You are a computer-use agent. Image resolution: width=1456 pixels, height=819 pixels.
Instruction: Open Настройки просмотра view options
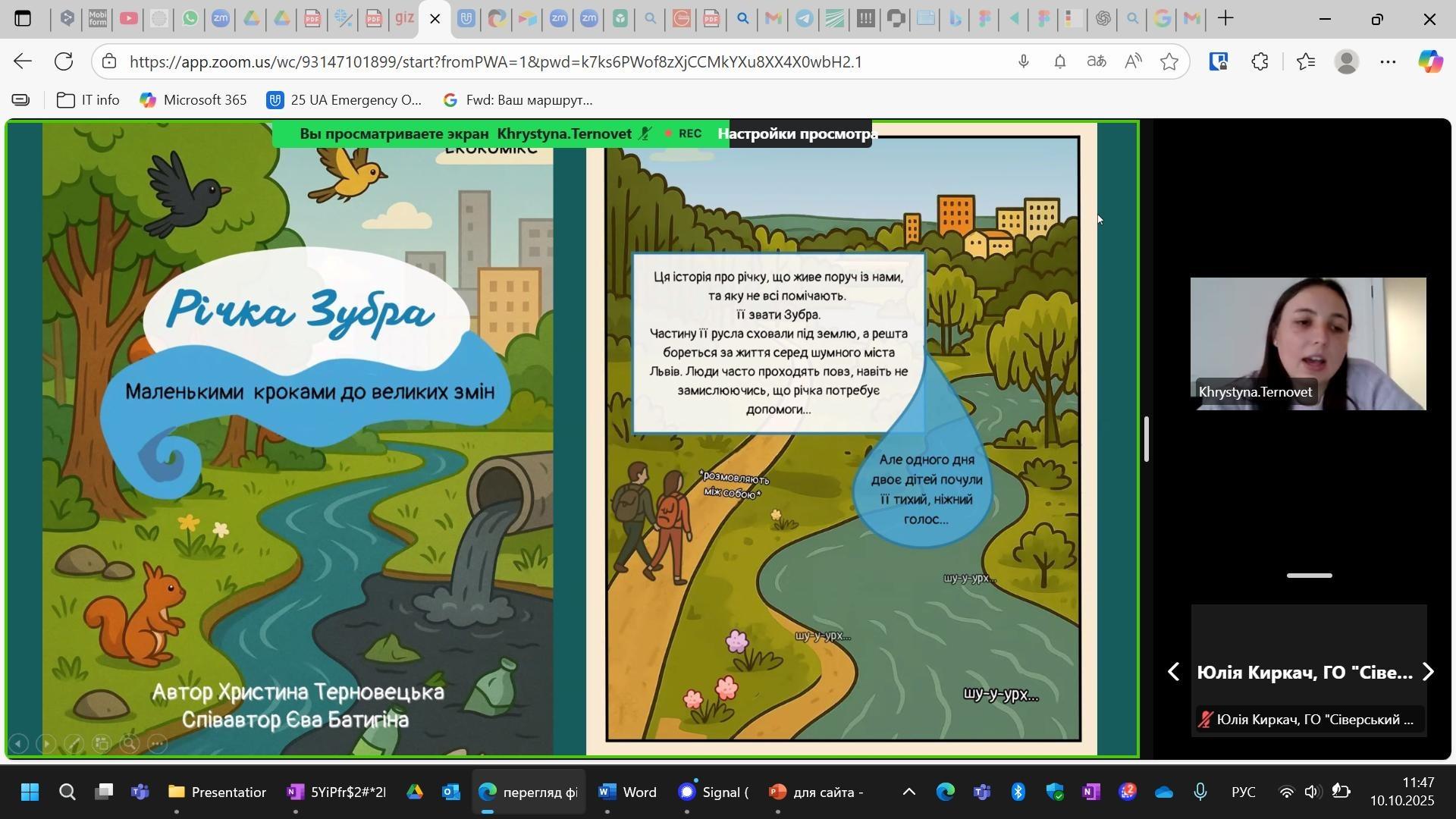pyautogui.click(x=798, y=134)
